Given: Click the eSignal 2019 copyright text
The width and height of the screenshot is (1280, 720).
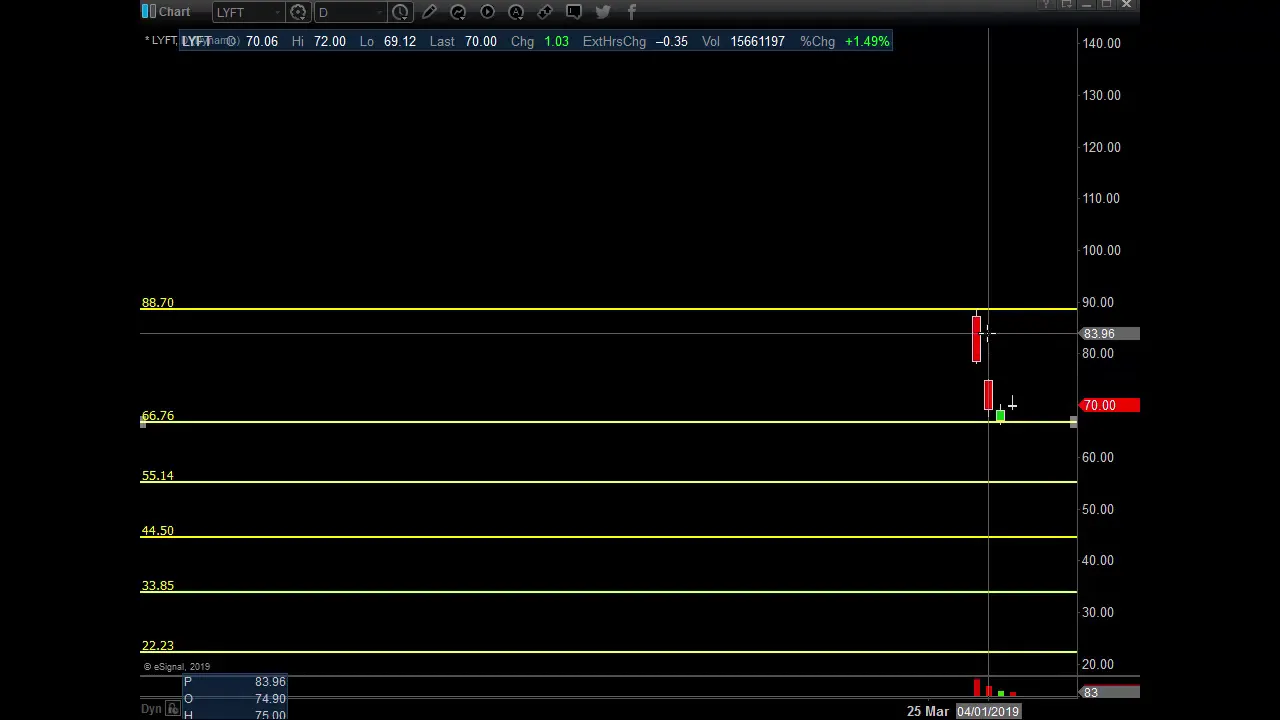Looking at the screenshot, I should click(177, 667).
